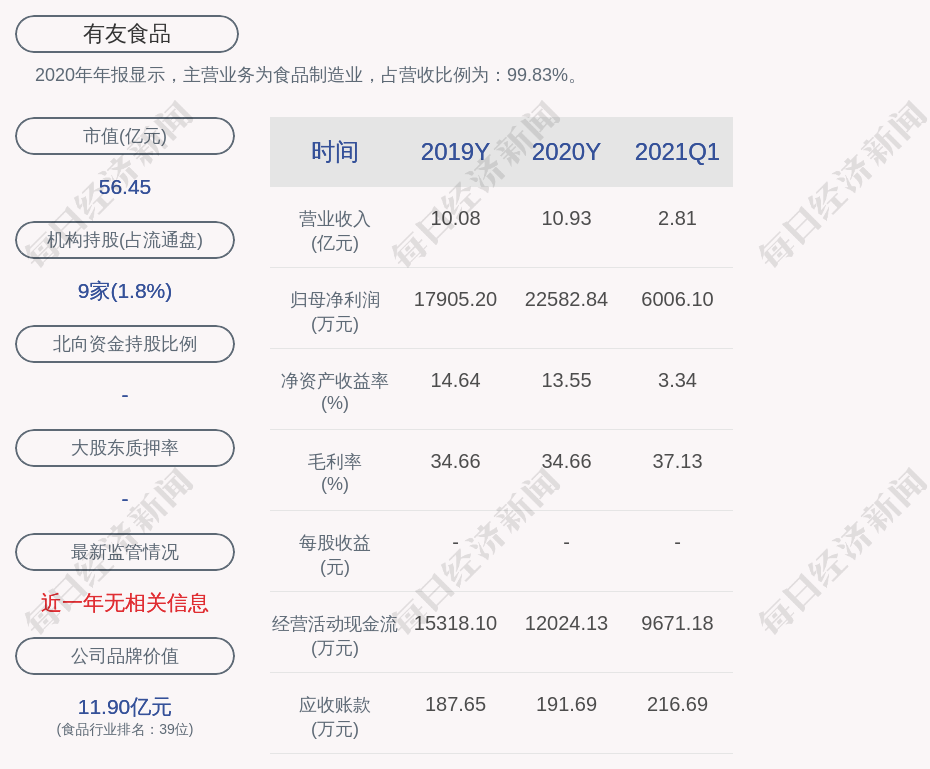This screenshot has width=930, height=769.
Task: Select ROE value 14.64
Action: coord(456,380)
